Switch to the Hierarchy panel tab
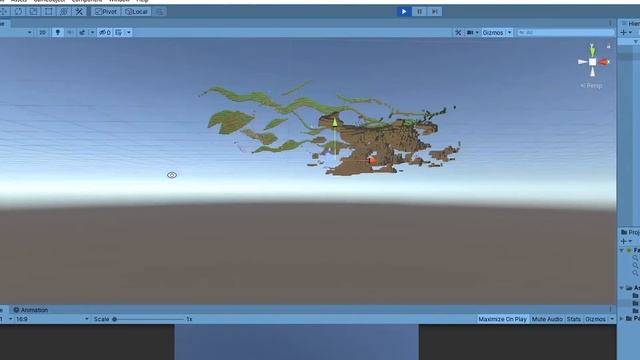640x360 pixels. tap(630, 24)
